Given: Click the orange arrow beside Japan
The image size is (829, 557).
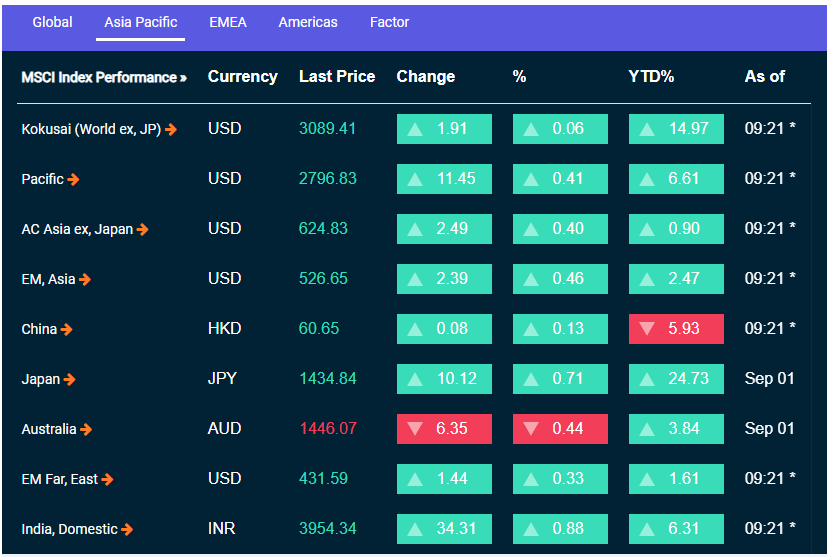Looking at the screenshot, I should coord(70,379).
